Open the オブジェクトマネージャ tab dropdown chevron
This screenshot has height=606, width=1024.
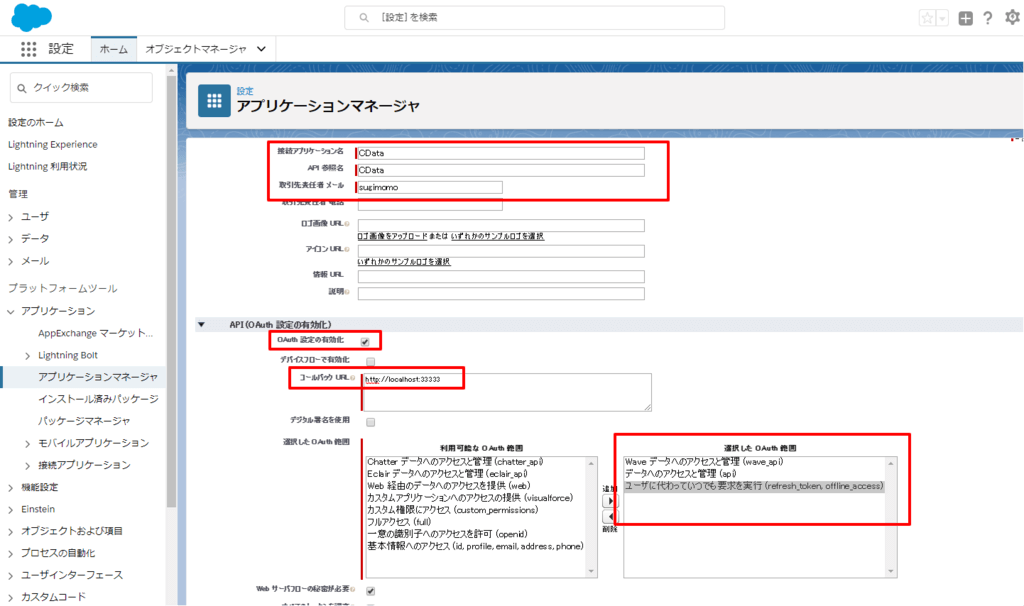pyautogui.click(x=261, y=49)
